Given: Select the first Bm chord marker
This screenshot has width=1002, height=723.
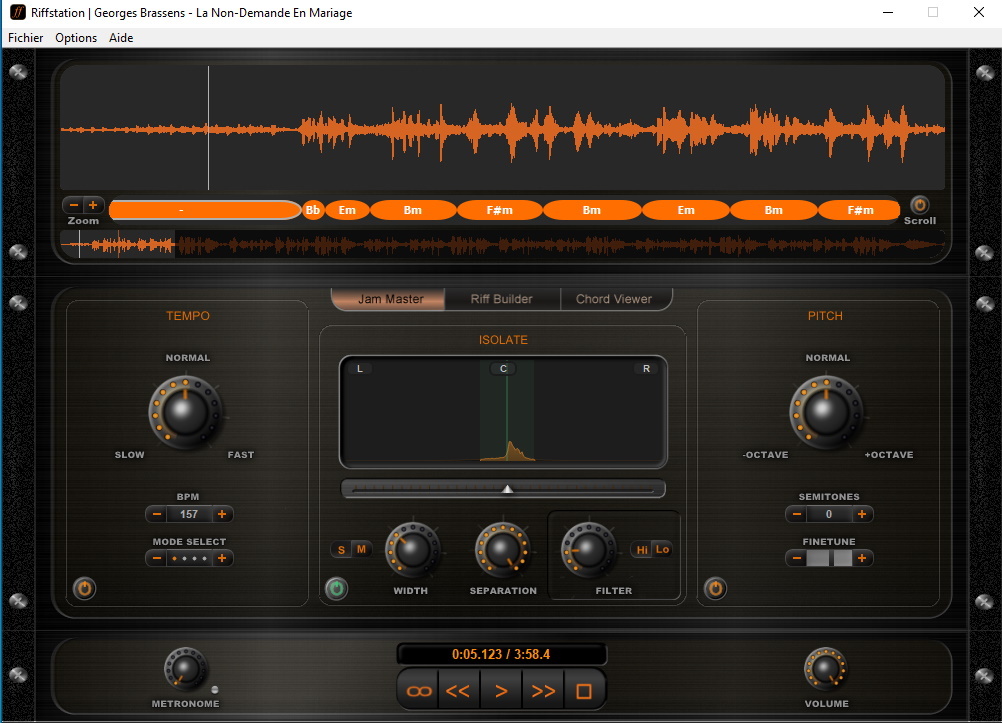Looking at the screenshot, I should pyautogui.click(x=413, y=210).
